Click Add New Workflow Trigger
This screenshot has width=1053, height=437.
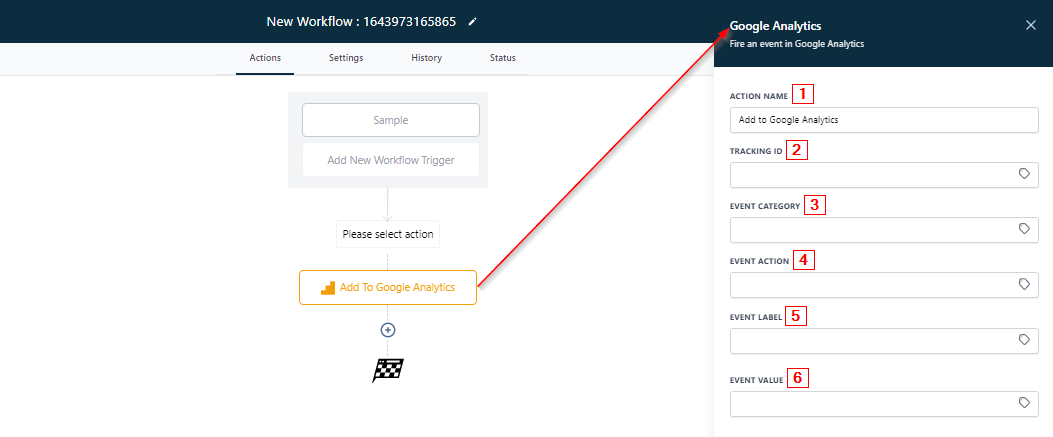click(x=391, y=160)
